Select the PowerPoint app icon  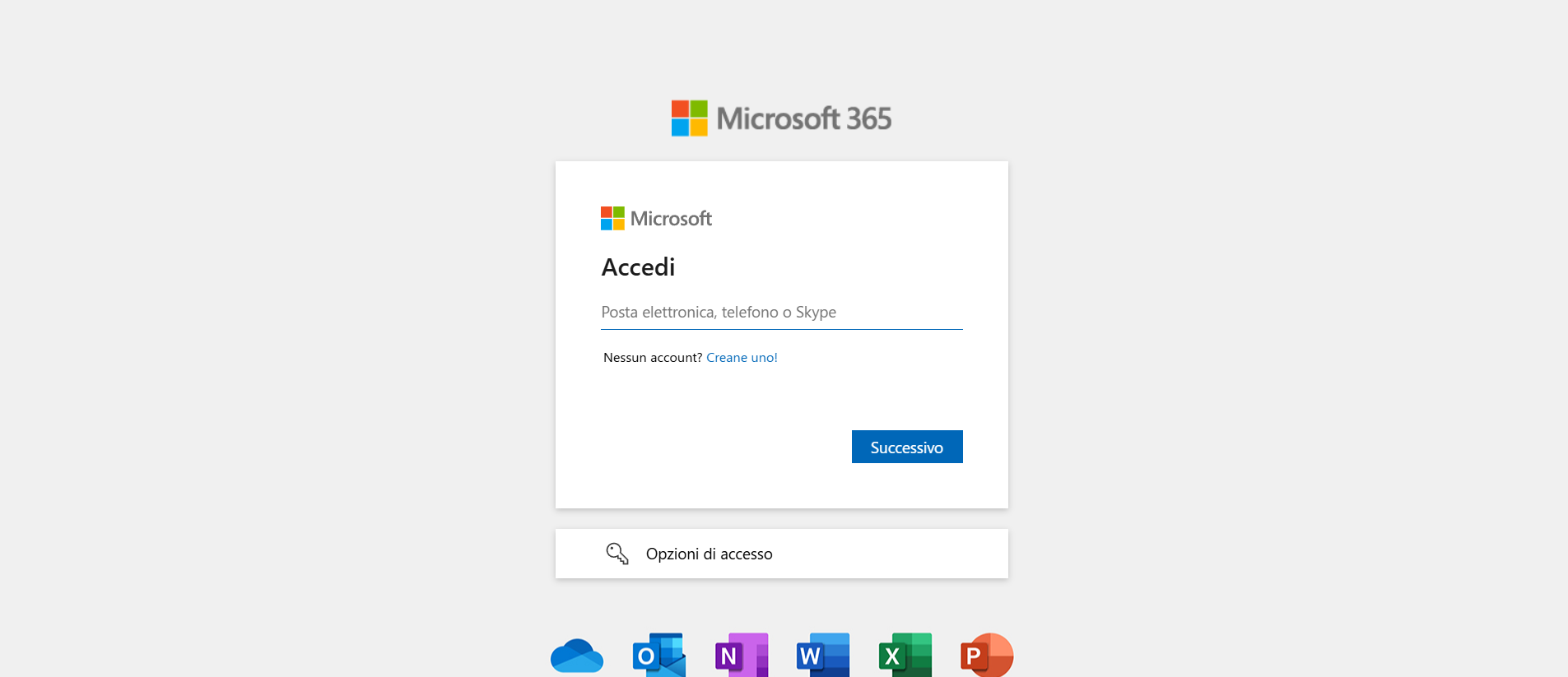pyautogui.click(x=986, y=655)
